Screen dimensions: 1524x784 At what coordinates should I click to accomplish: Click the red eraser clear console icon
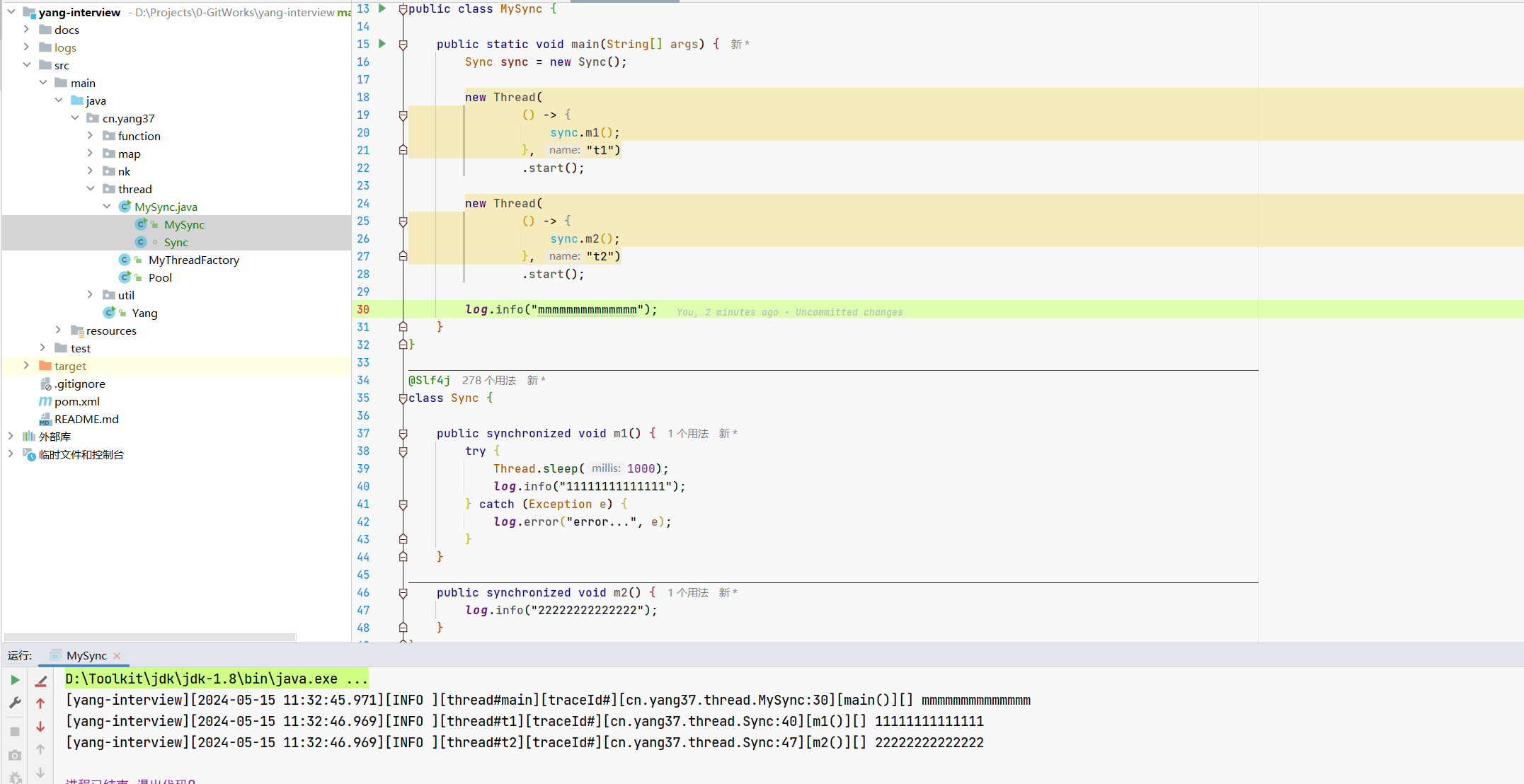(40, 681)
